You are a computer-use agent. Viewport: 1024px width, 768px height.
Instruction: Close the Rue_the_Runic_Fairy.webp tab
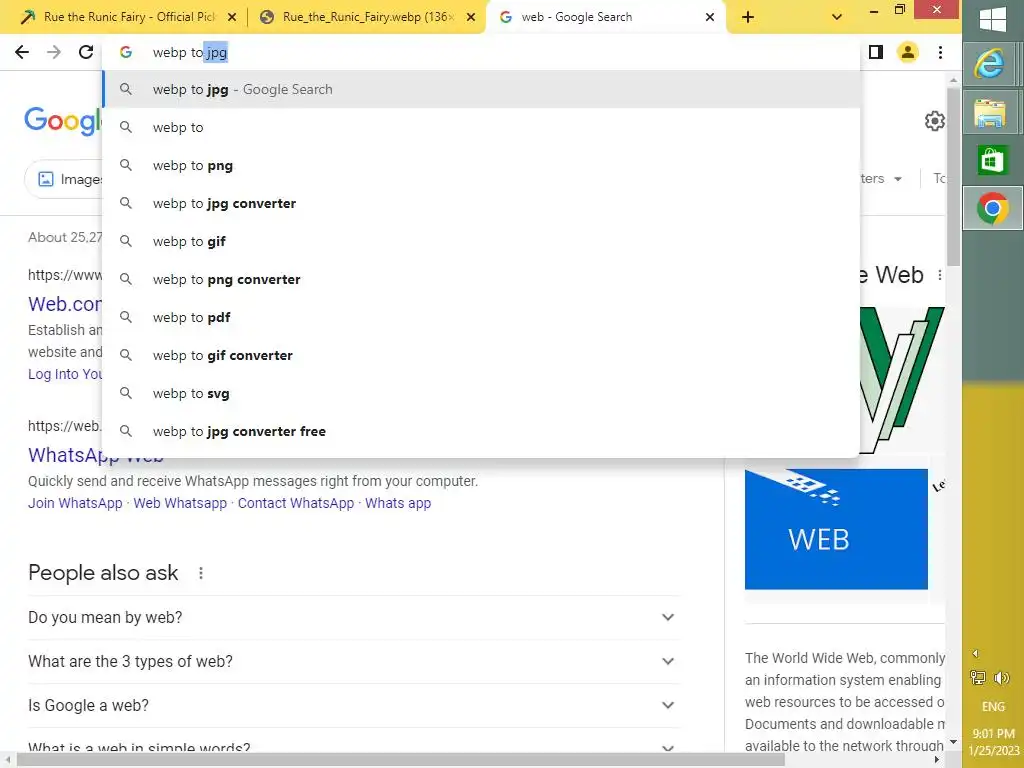point(471,17)
